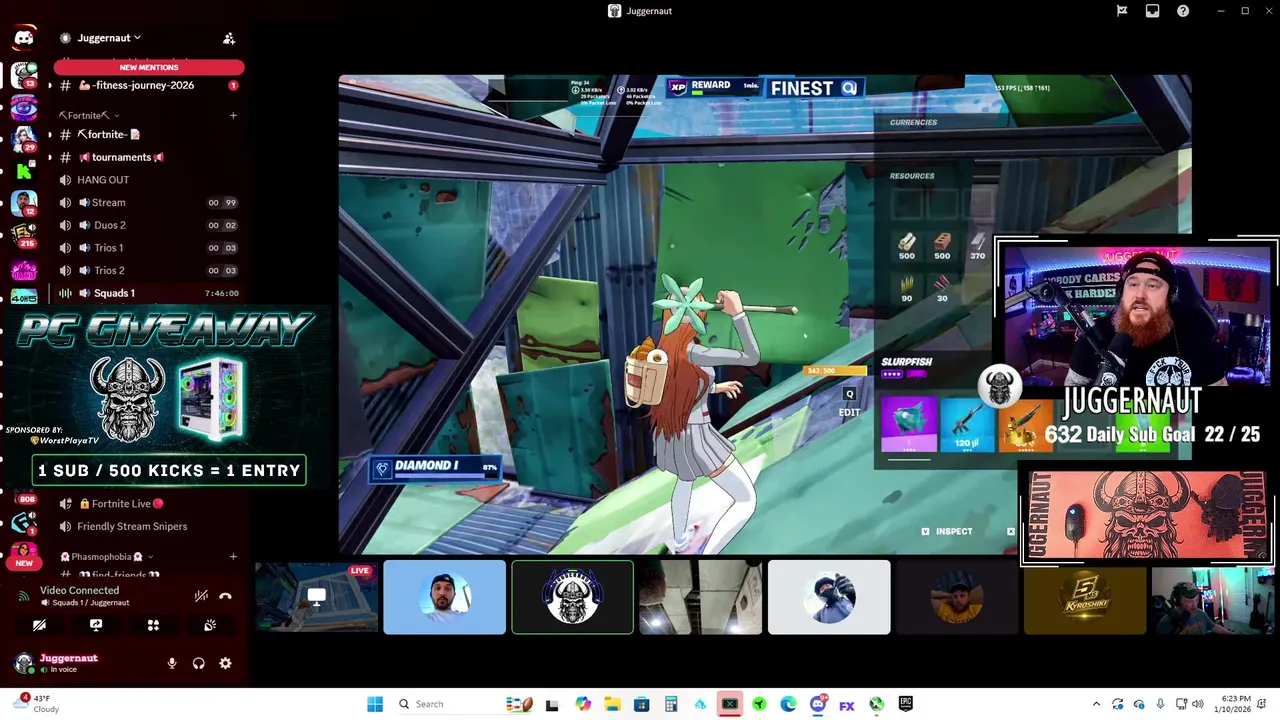This screenshot has width=1280, height=720.
Task: Click the main Fortnite stream video
Action: tap(764, 314)
